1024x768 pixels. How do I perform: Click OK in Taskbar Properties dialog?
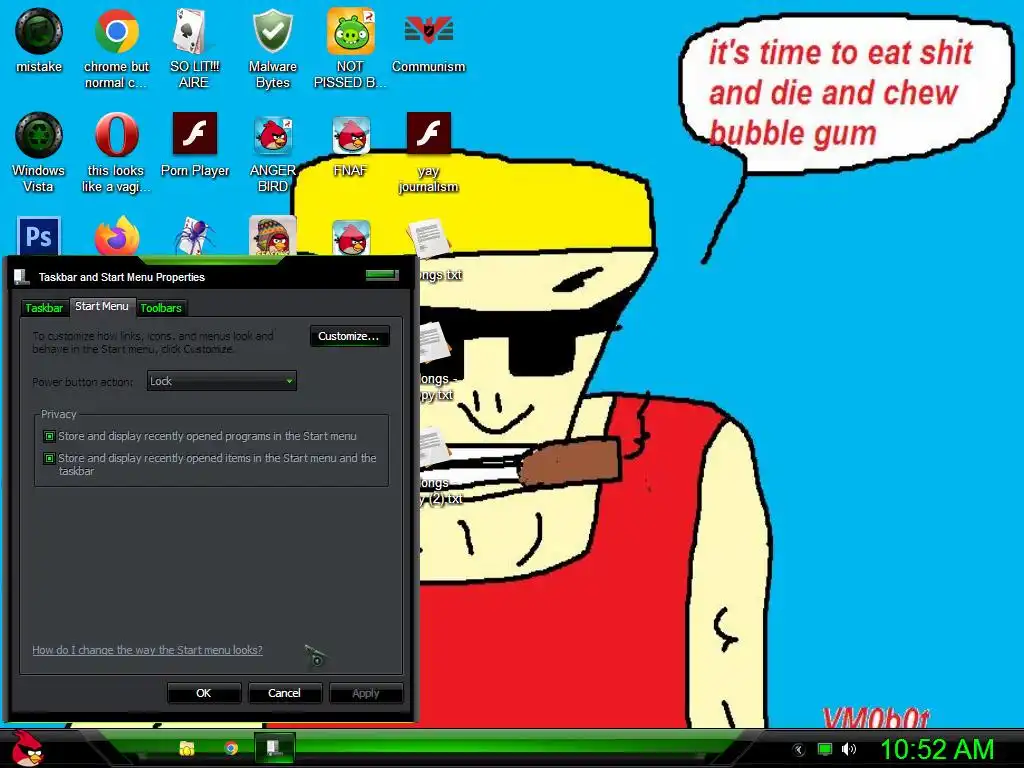click(x=204, y=693)
